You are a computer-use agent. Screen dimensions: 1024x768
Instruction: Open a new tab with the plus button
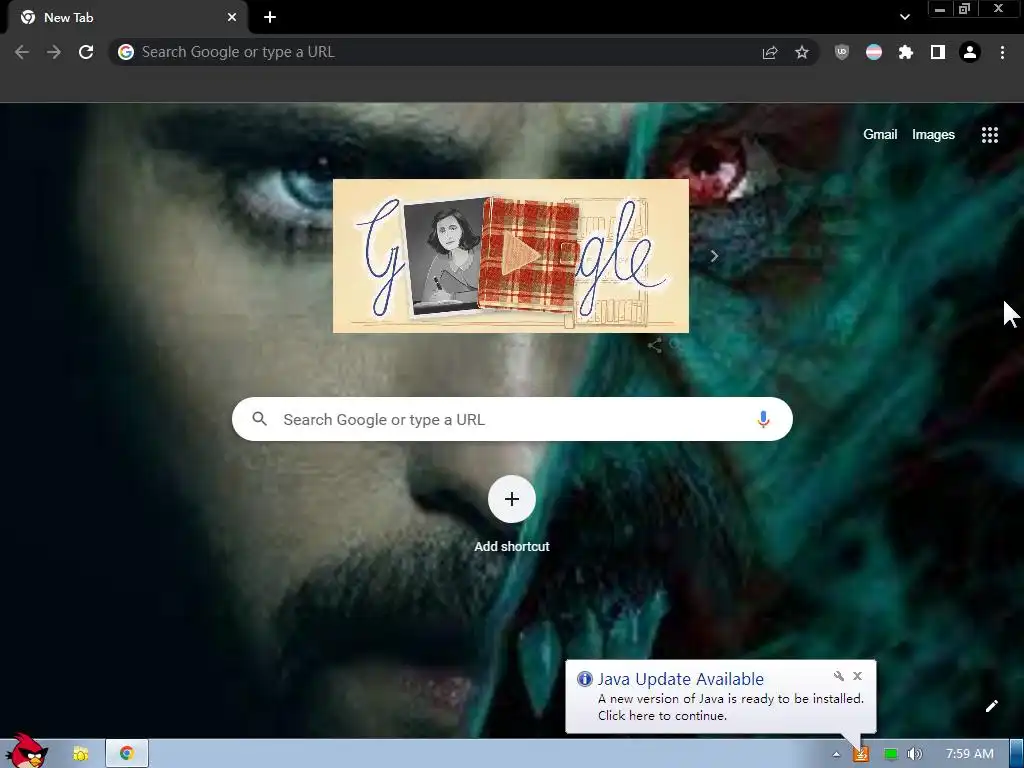[270, 17]
